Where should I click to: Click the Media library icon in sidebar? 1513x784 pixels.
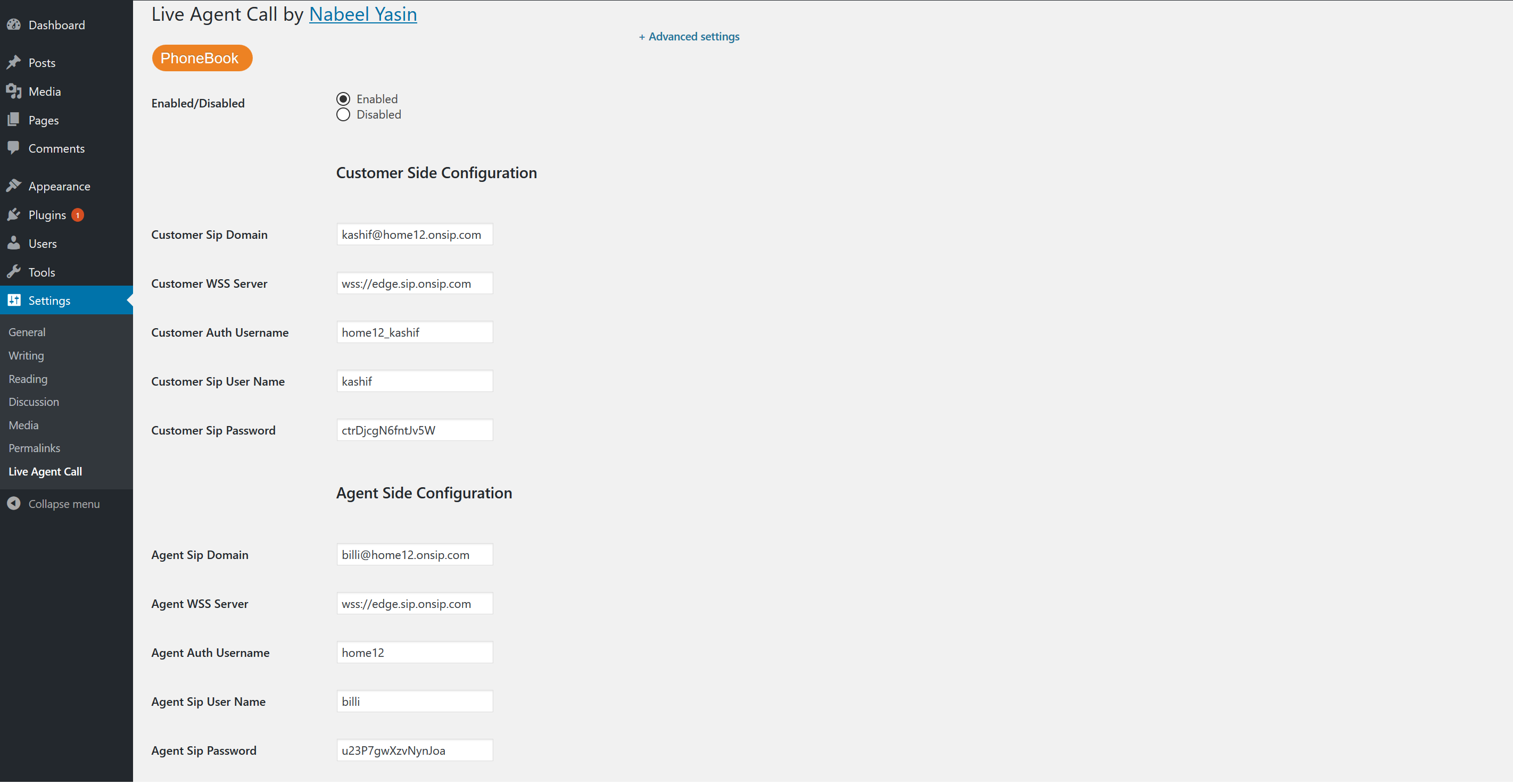coord(13,91)
